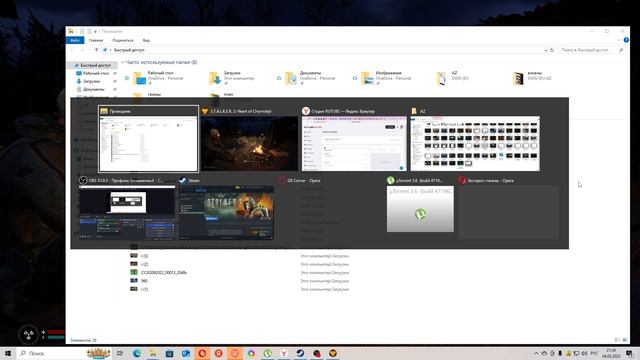Click the Explorer search field

point(592,50)
